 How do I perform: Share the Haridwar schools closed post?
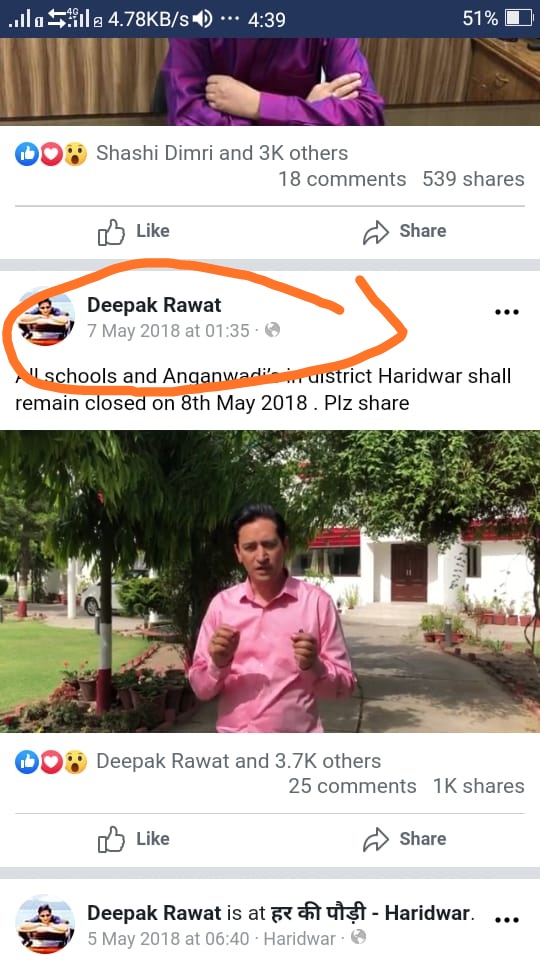pos(404,839)
